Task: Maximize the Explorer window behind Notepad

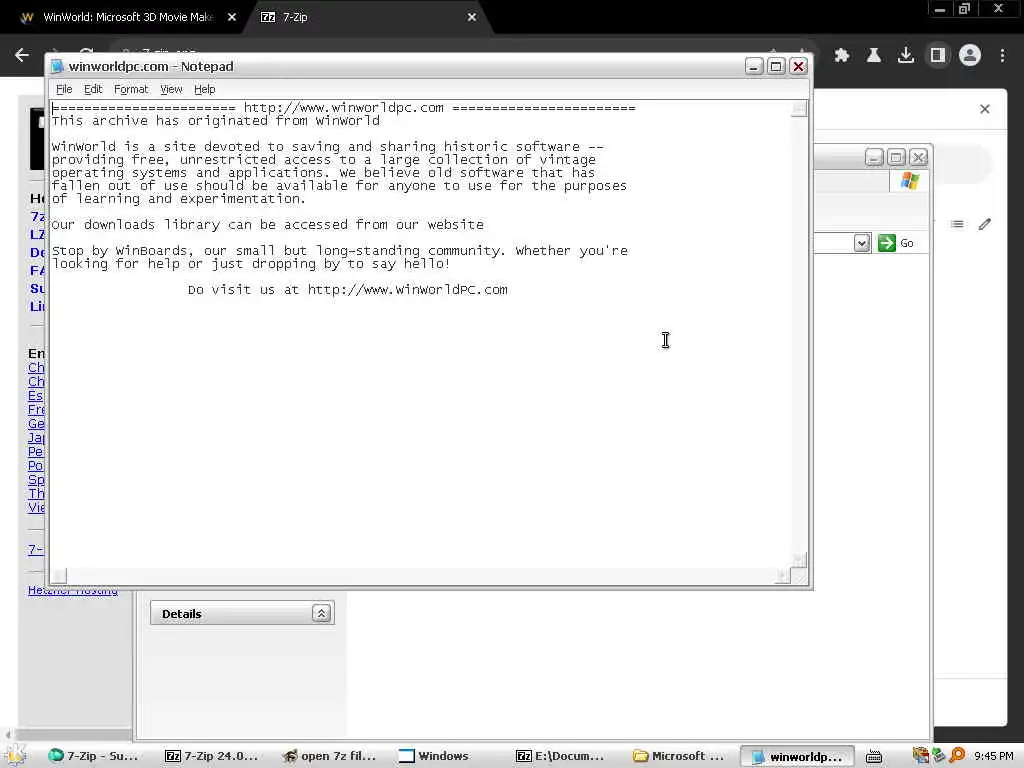Action: (896, 157)
